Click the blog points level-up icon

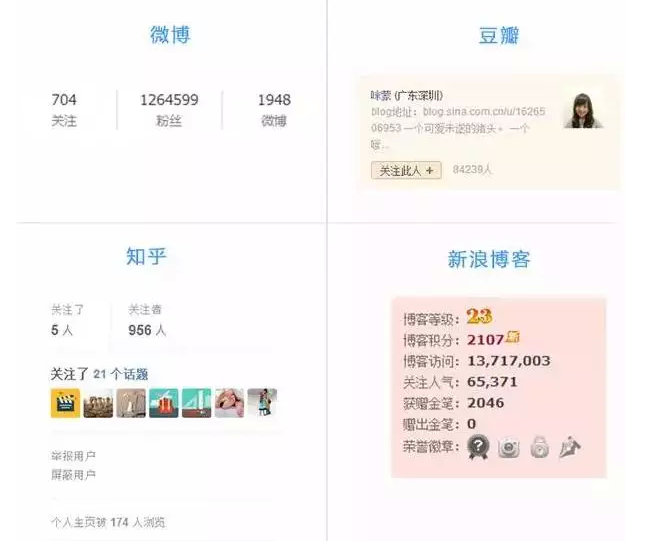point(513,337)
